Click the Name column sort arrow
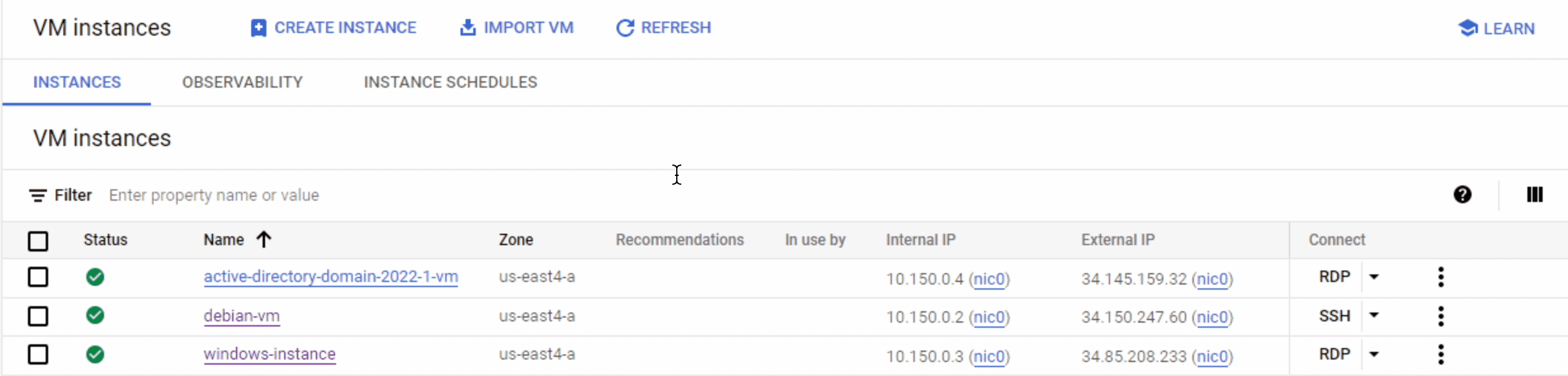Screen dimensions: 1568x376 (264, 239)
